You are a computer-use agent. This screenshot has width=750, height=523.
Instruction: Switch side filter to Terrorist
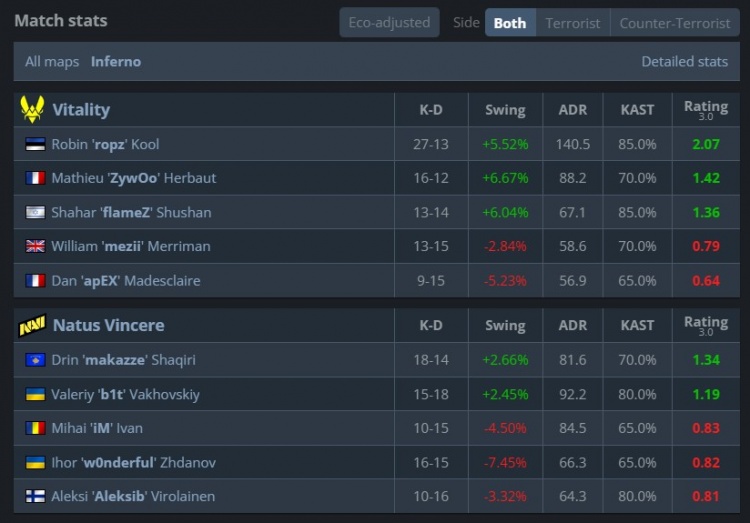coord(573,22)
